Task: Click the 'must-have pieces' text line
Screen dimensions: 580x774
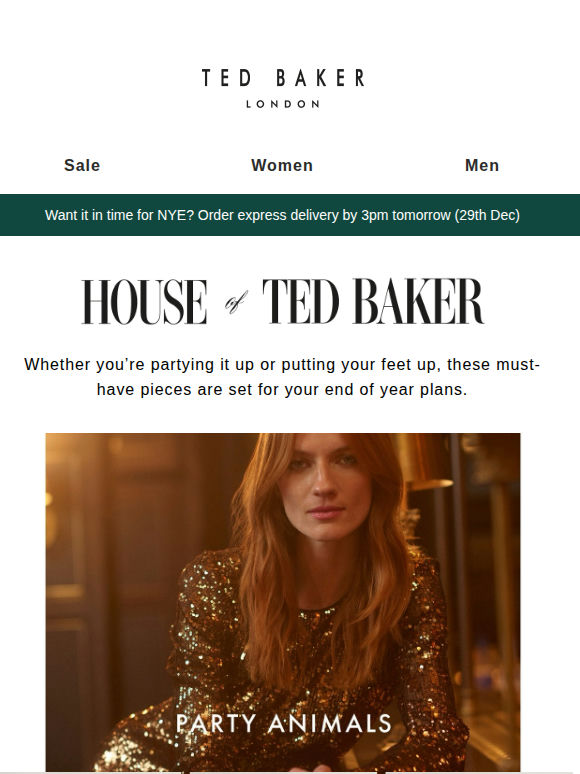Action: tap(282, 389)
